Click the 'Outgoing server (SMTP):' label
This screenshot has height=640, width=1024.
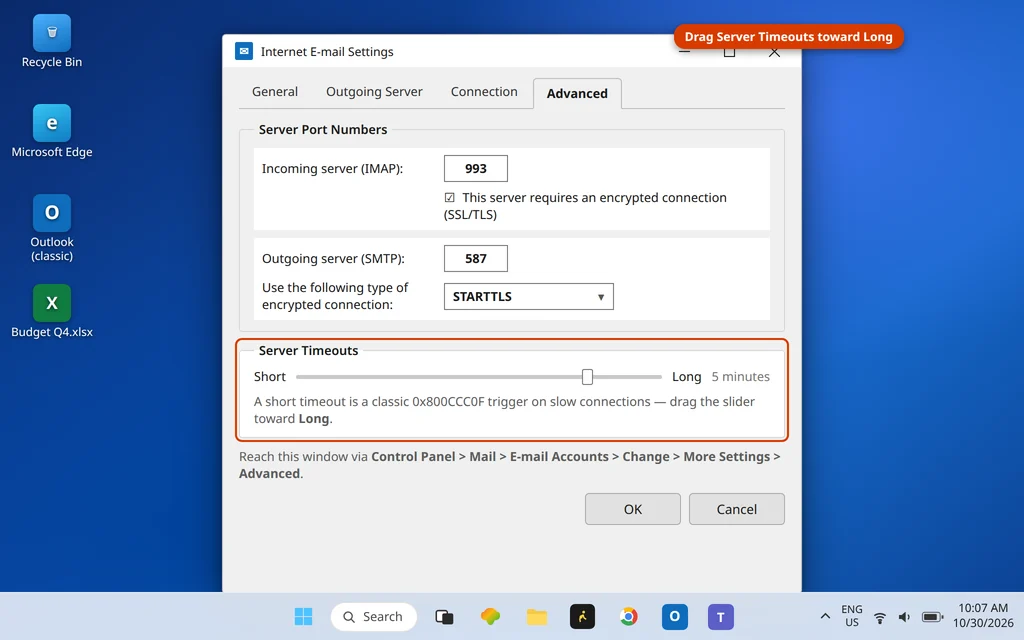pyautogui.click(x=333, y=259)
